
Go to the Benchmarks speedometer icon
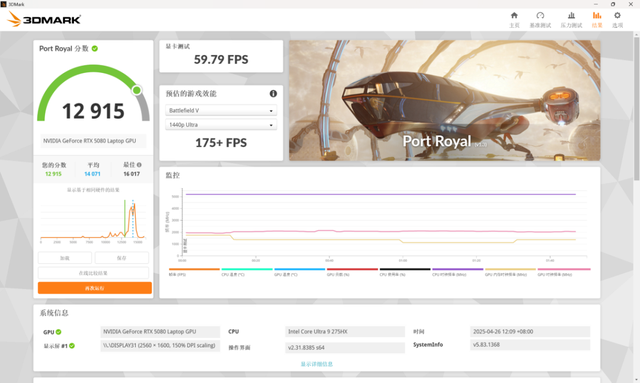coord(540,16)
